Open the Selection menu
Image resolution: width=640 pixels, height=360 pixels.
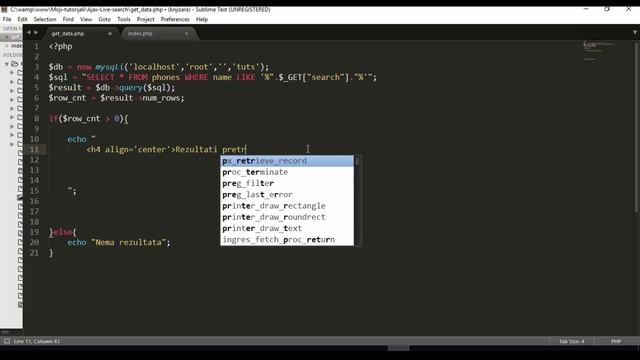point(45,19)
